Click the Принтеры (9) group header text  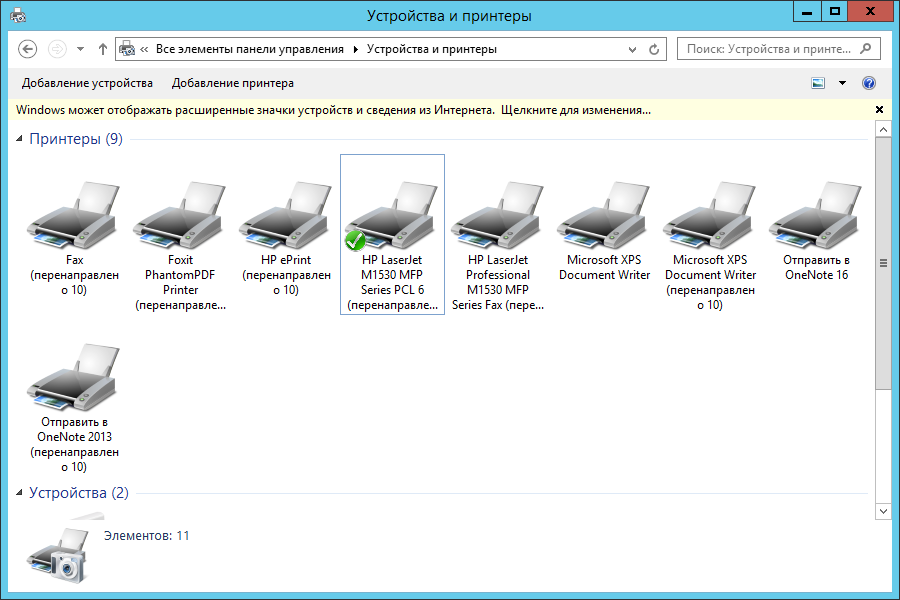(x=76, y=139)
